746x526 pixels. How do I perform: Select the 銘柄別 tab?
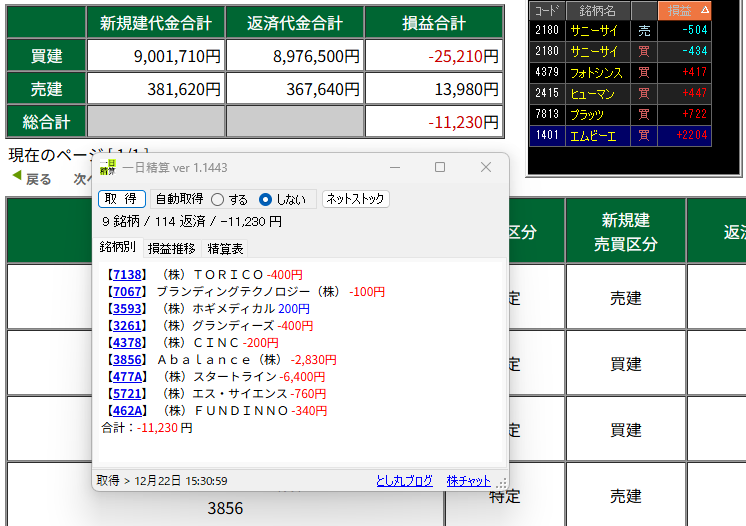tap(118, 247)
